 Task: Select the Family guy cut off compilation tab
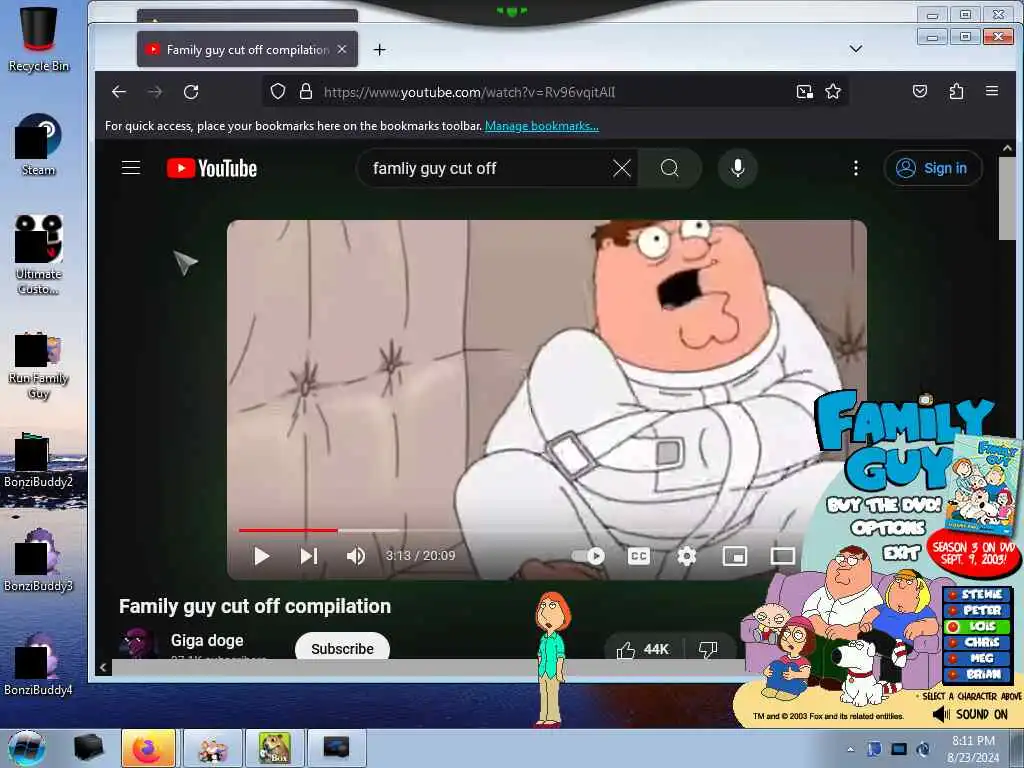point(247,49)
